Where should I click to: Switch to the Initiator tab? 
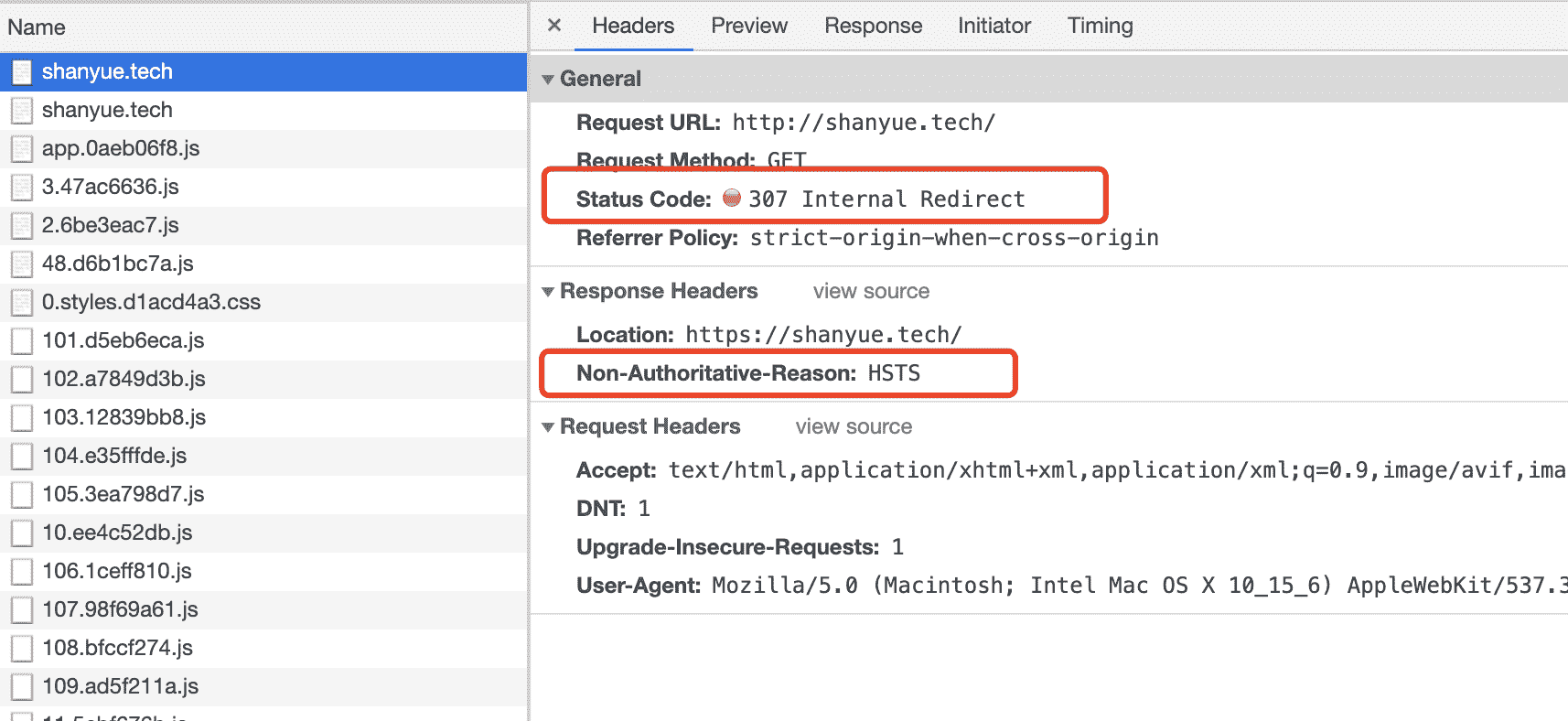[x=993, y=26]
